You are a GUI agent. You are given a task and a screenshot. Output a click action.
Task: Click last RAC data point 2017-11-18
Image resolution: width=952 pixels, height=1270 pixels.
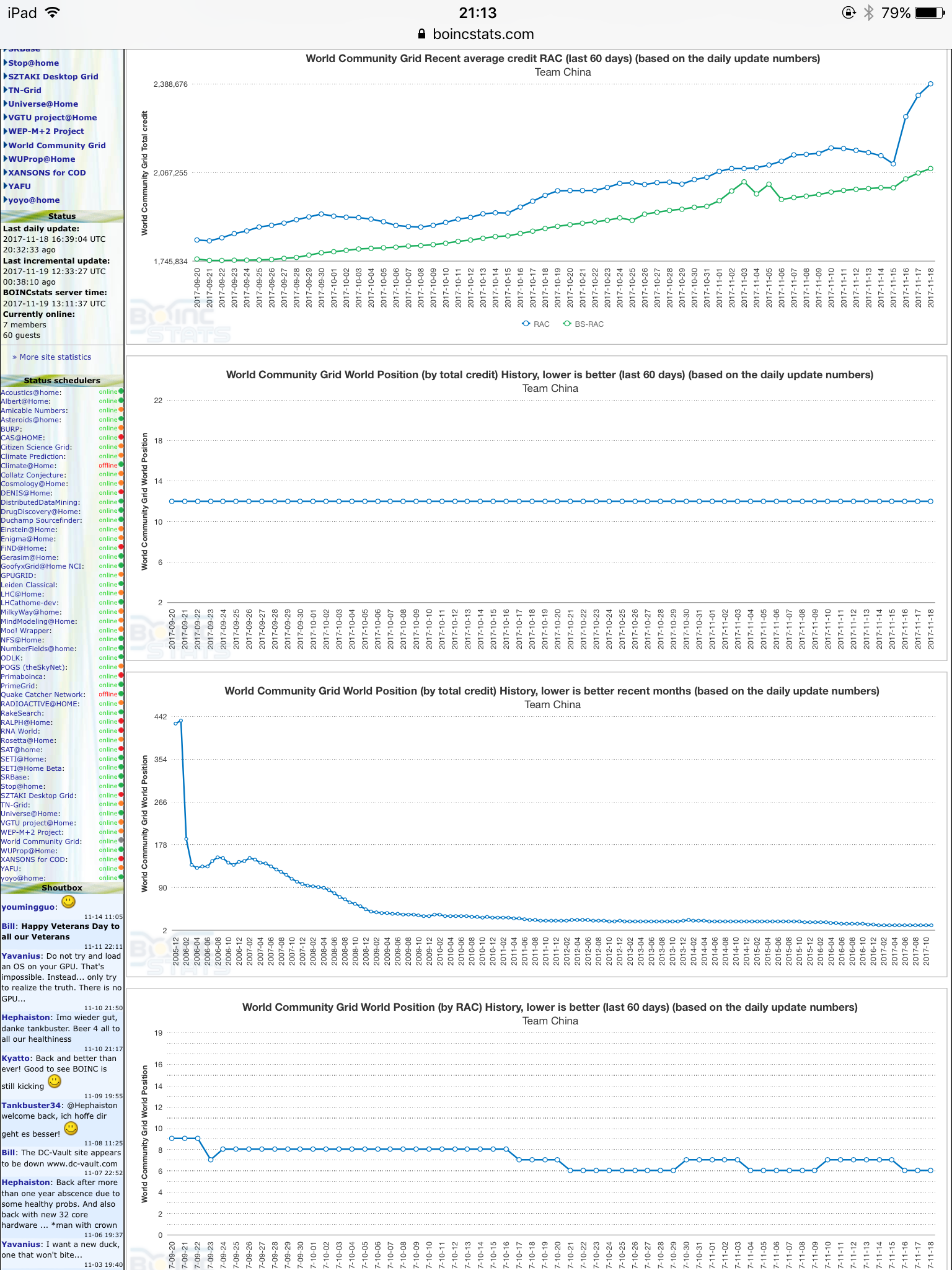click(930, 84)
